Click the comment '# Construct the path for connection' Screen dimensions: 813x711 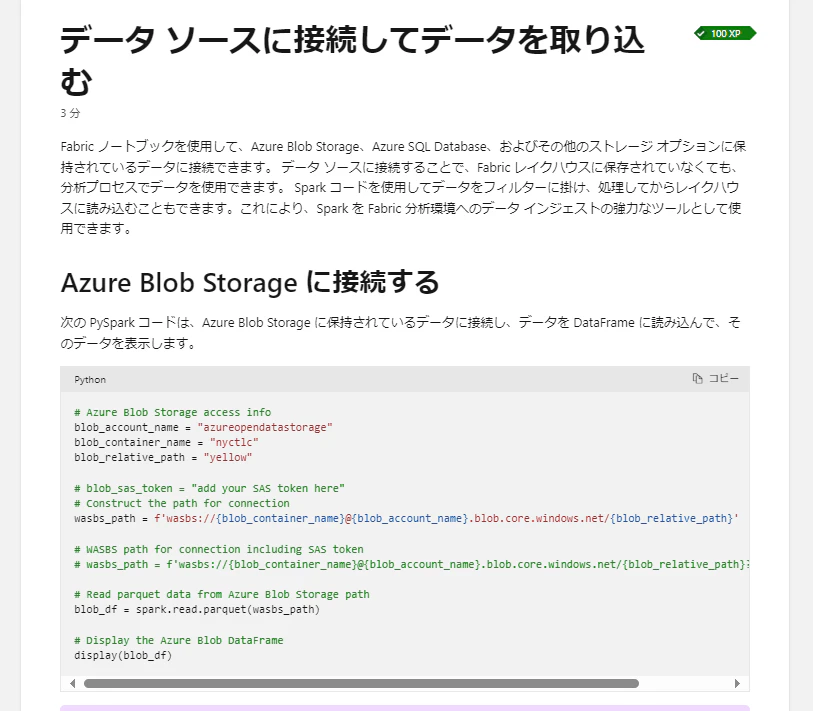point(182,504)
